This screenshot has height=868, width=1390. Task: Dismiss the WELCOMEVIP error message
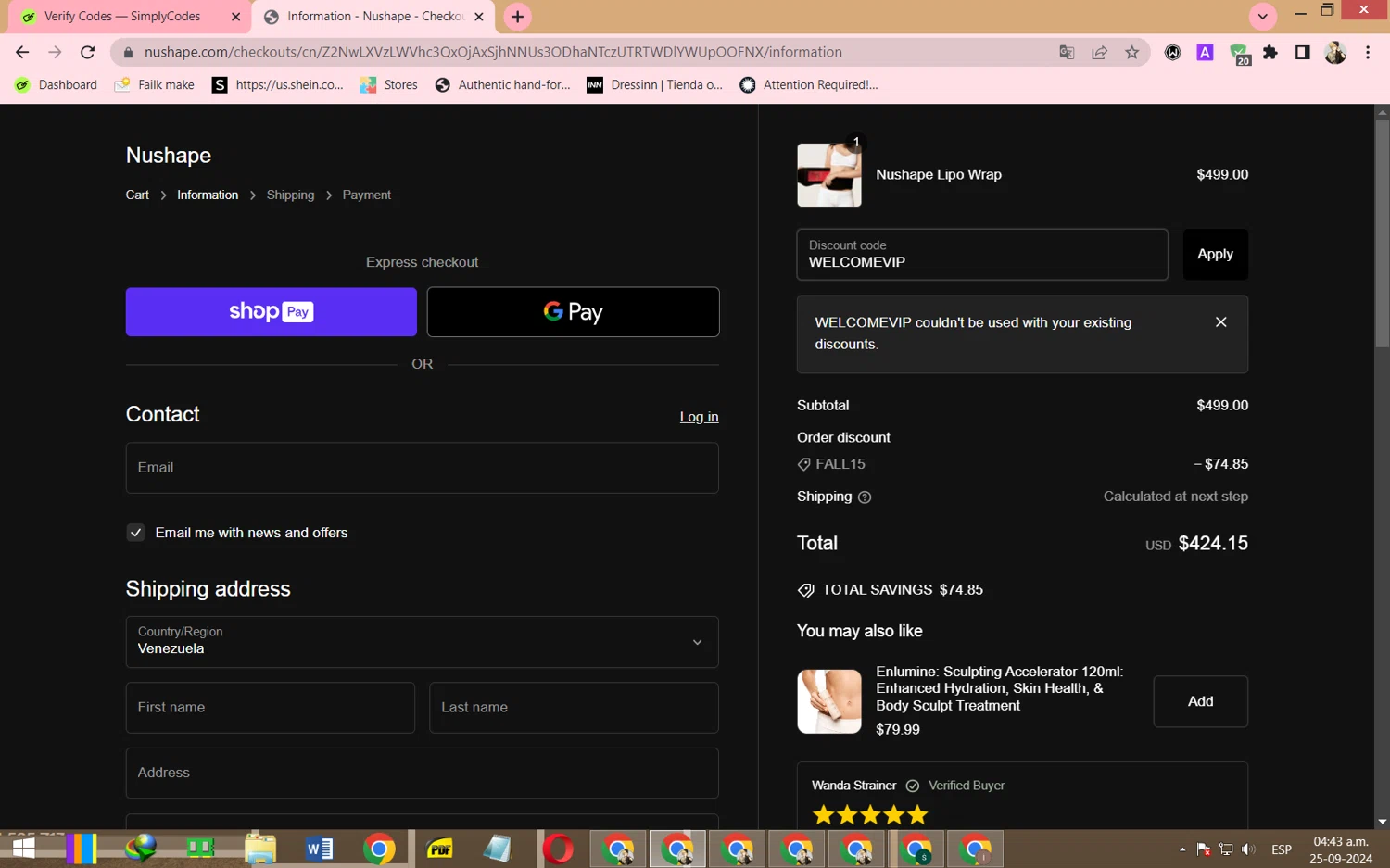click(1220, 322)
